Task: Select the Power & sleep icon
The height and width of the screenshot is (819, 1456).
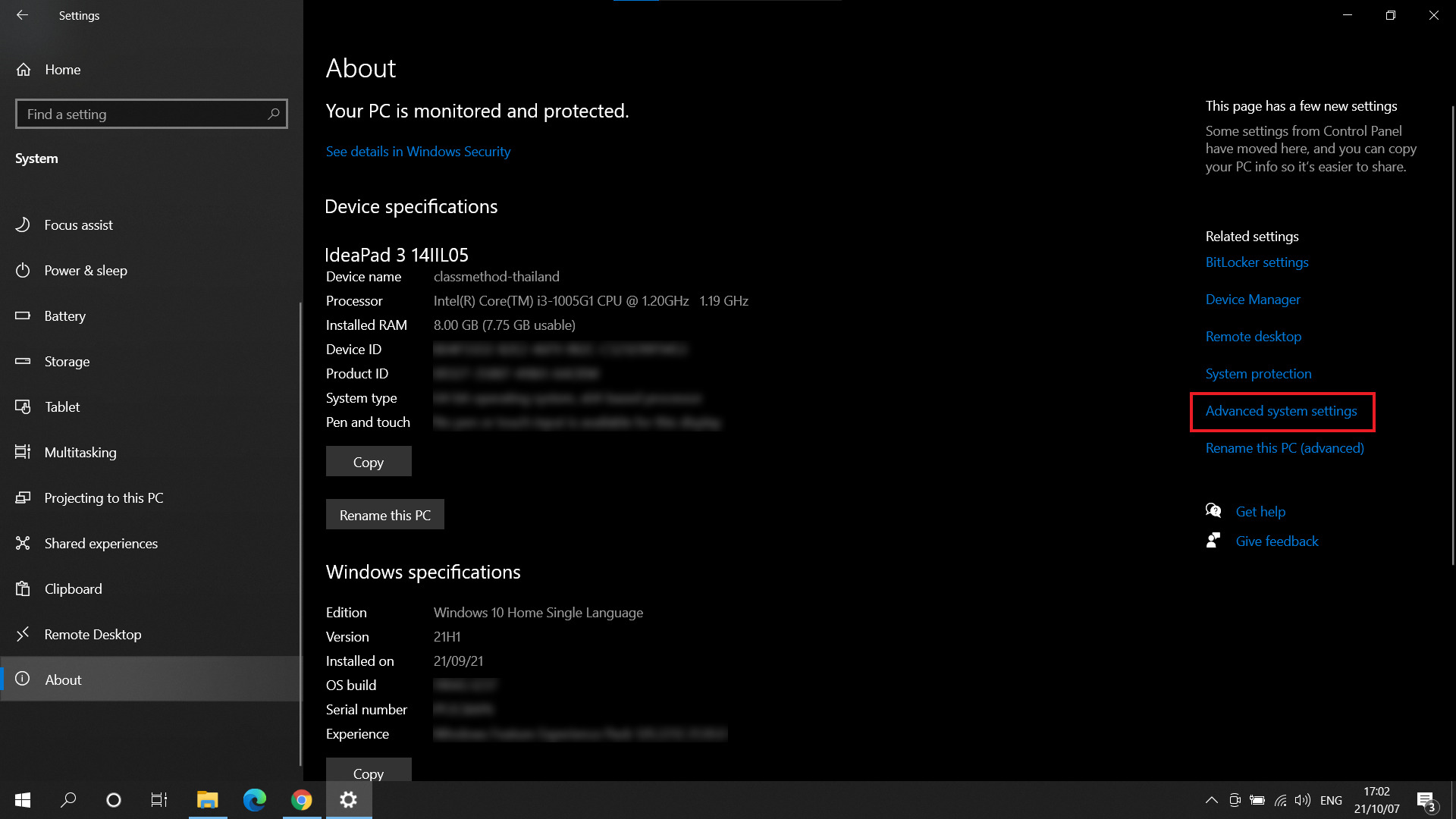Action: (23, 270)
